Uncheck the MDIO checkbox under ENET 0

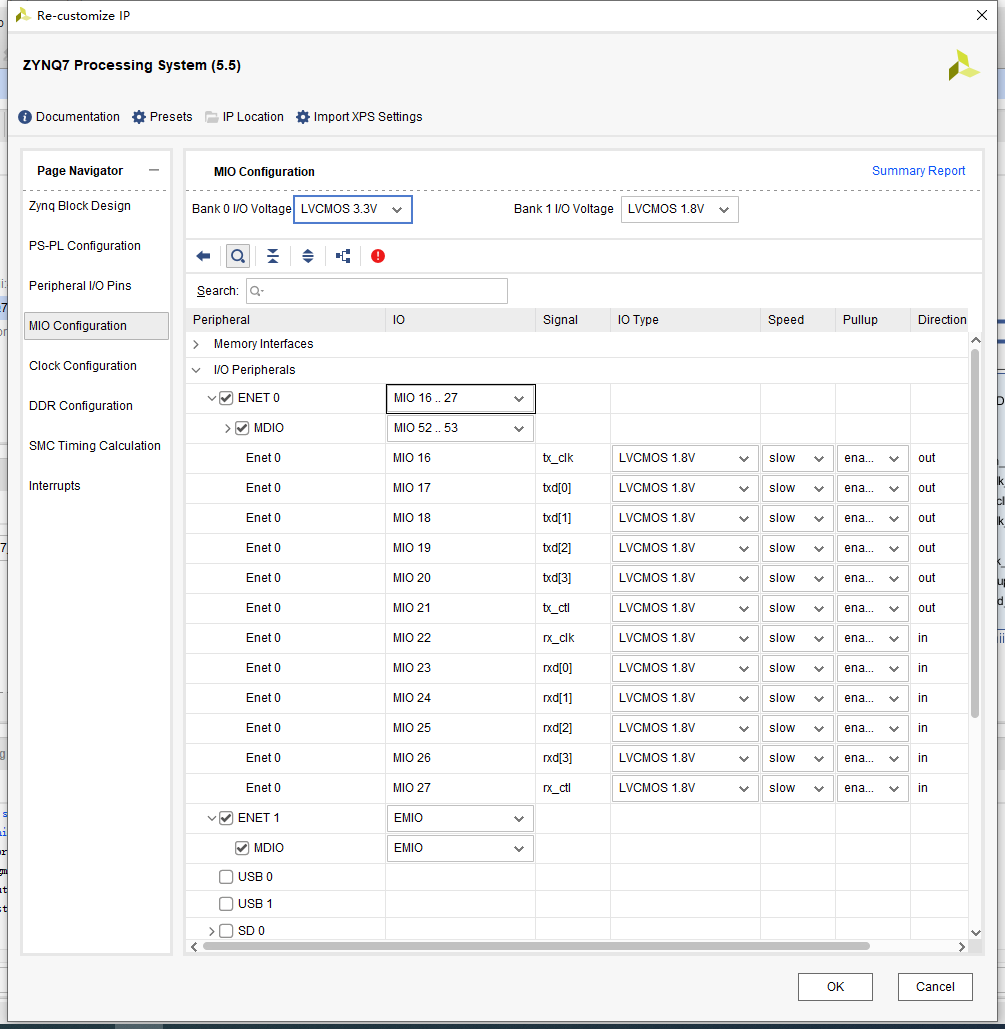(242, 428)
